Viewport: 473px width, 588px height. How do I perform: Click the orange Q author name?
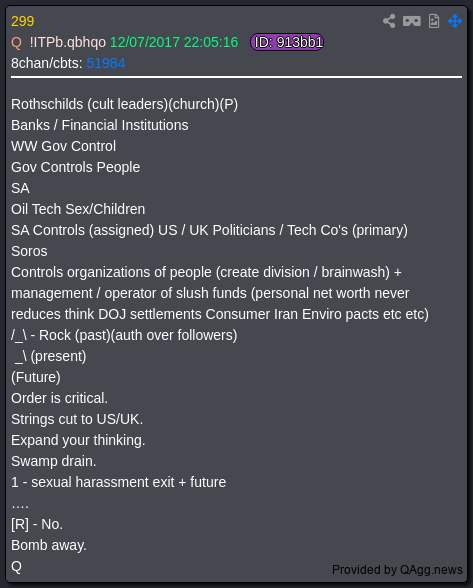(x=17, y=42)
